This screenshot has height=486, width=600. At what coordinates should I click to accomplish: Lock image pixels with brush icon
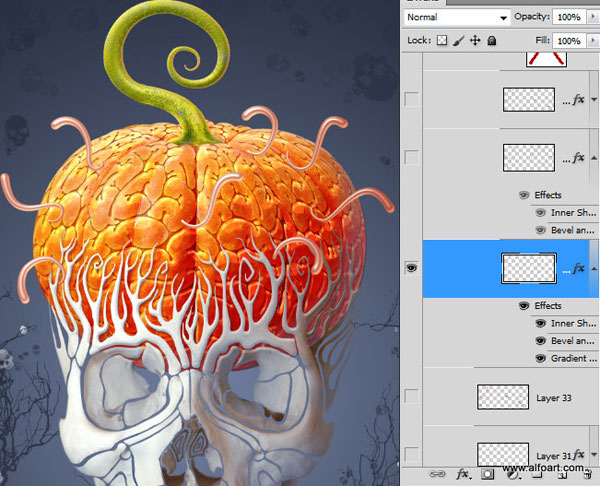click(459, 40)
